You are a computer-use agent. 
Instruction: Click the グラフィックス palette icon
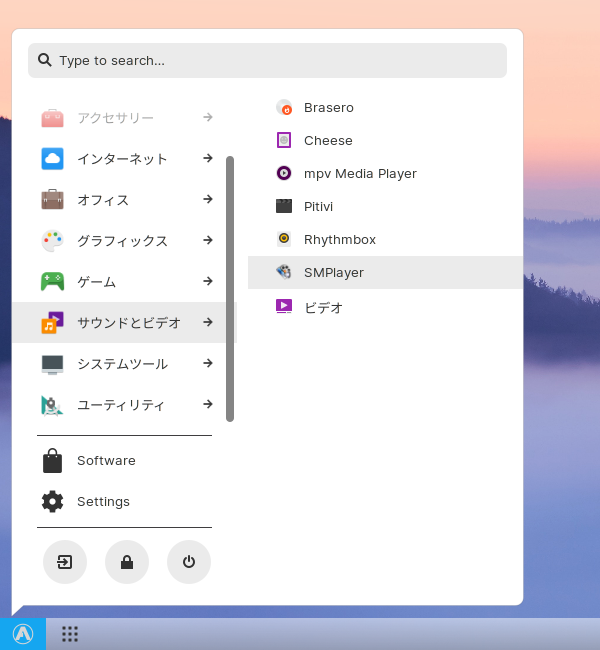pos(52,240)
